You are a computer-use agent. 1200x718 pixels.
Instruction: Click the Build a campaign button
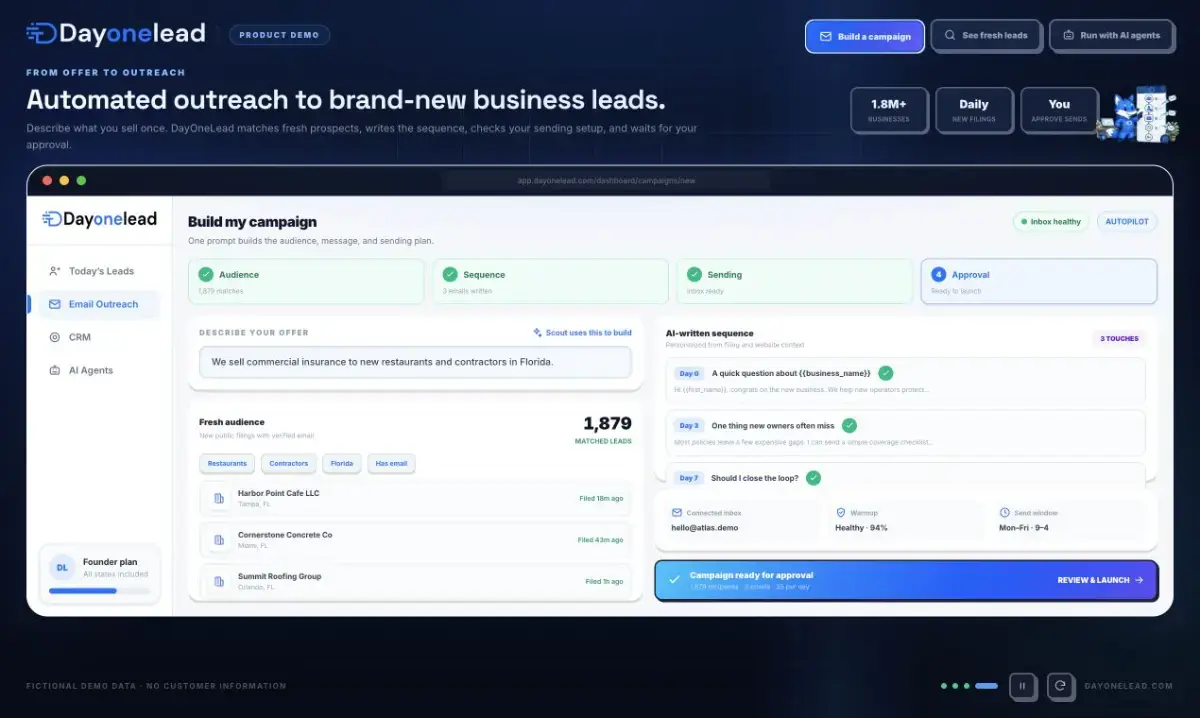[865, 36]
